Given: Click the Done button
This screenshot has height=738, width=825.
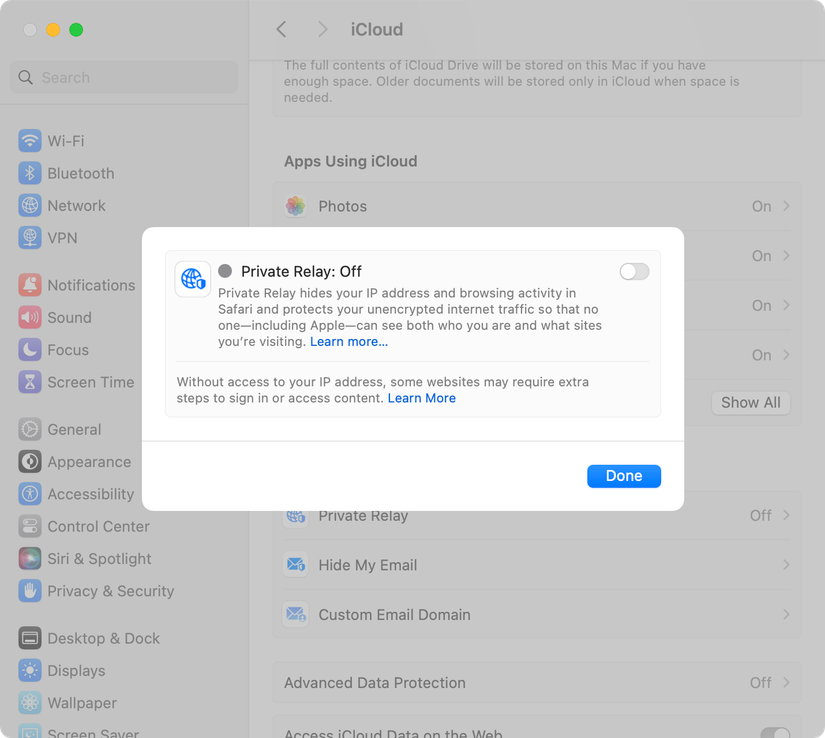Looking at the screenshot, I should [623, 476].
